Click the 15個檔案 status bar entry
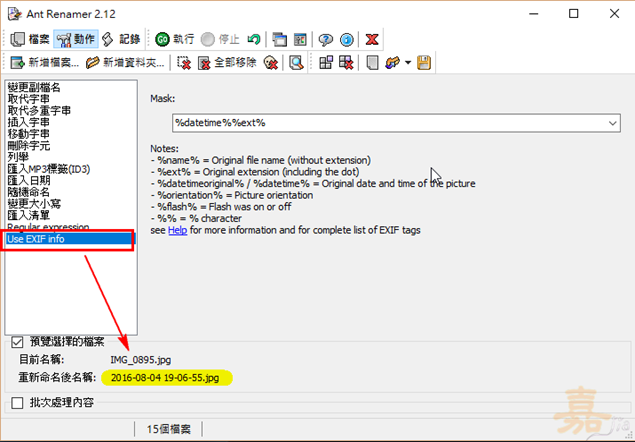The height and width of the screenshot is (442, 635). (x=168, y=429)
